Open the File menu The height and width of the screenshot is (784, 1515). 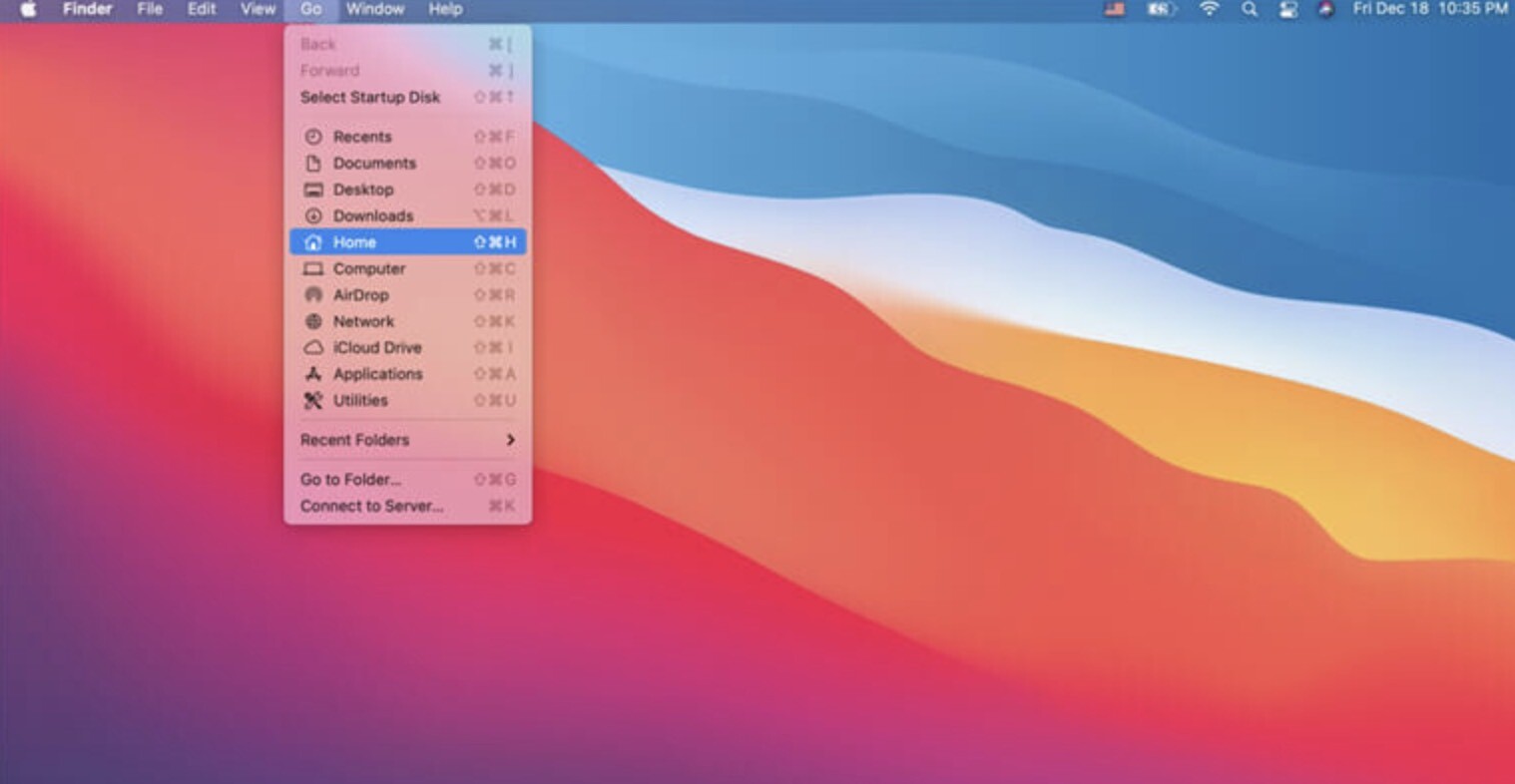coord(150,9)
